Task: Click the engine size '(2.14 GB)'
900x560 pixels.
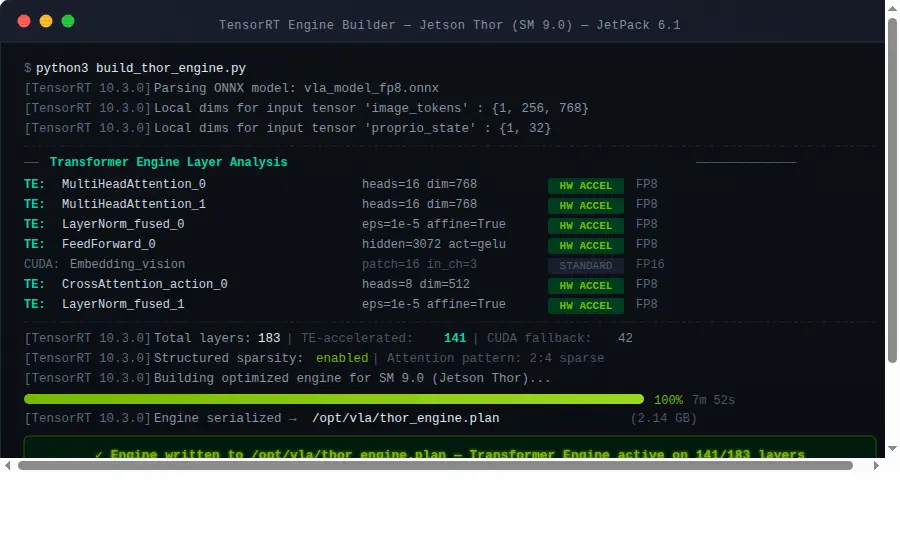Action: click(664, 419)
